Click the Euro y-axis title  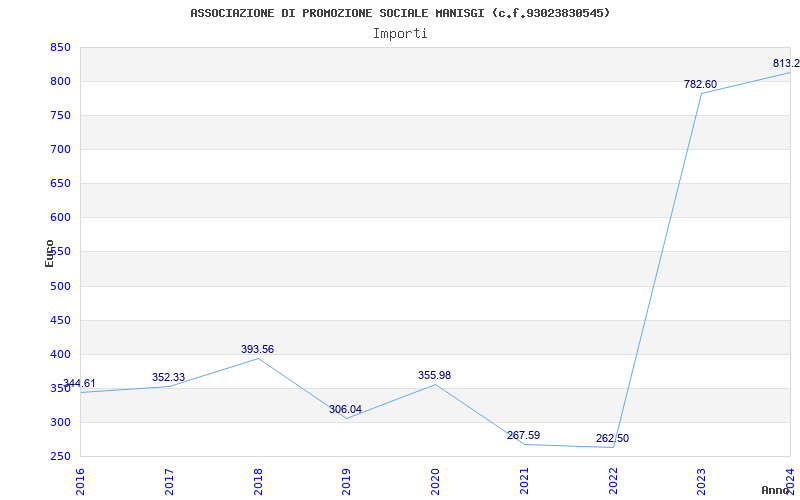[49, 254]
